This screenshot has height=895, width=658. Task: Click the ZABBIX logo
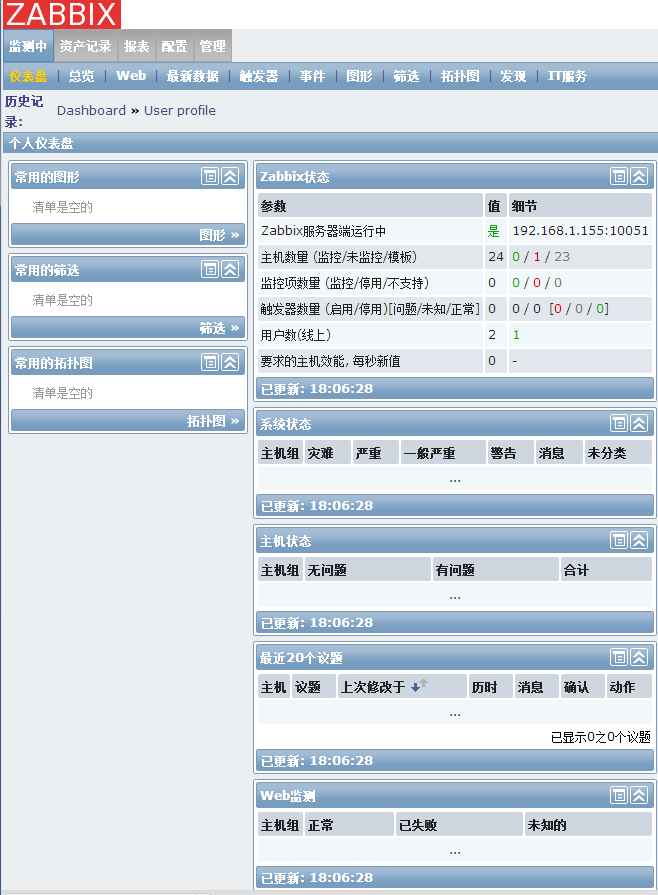(x=62, y=14)
